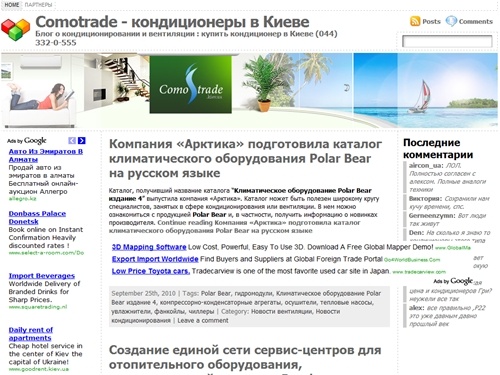The image size is (500, 375).
Task: Open the 3D Mapping Software ad link
Action: pos(149,247)
